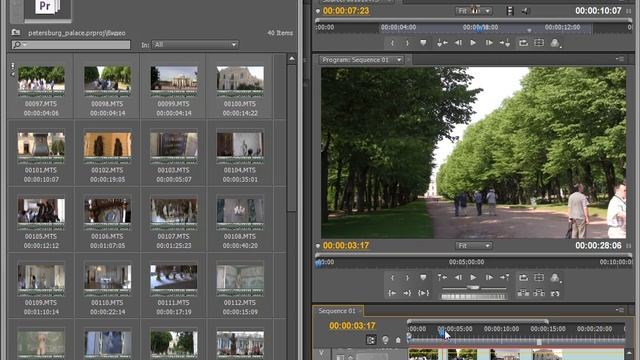Set In point in Program monitor

click(392, 278)
